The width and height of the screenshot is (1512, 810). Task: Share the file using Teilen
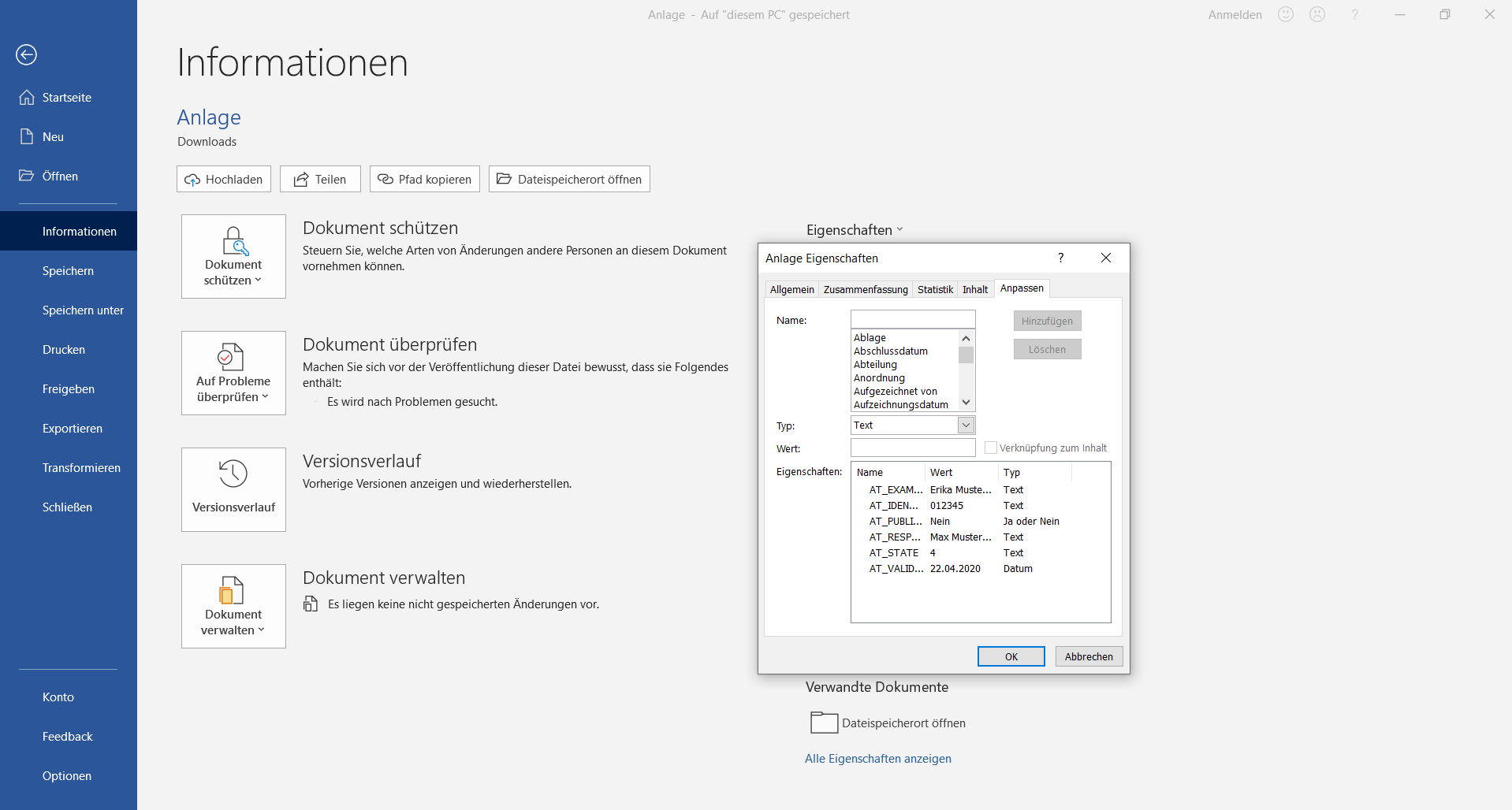[319, 179]
